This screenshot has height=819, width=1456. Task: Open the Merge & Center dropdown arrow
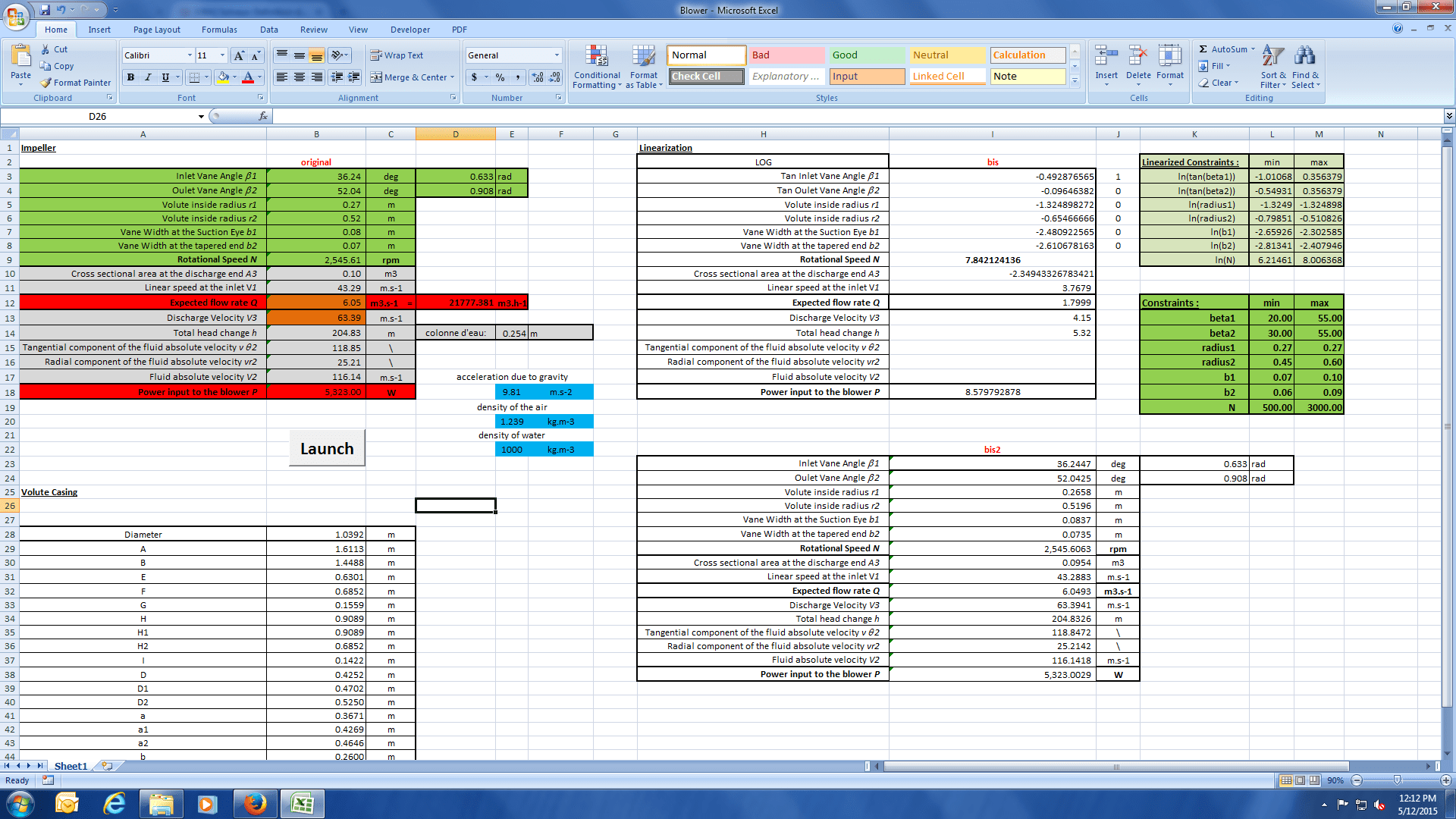[x=453, y=77]
